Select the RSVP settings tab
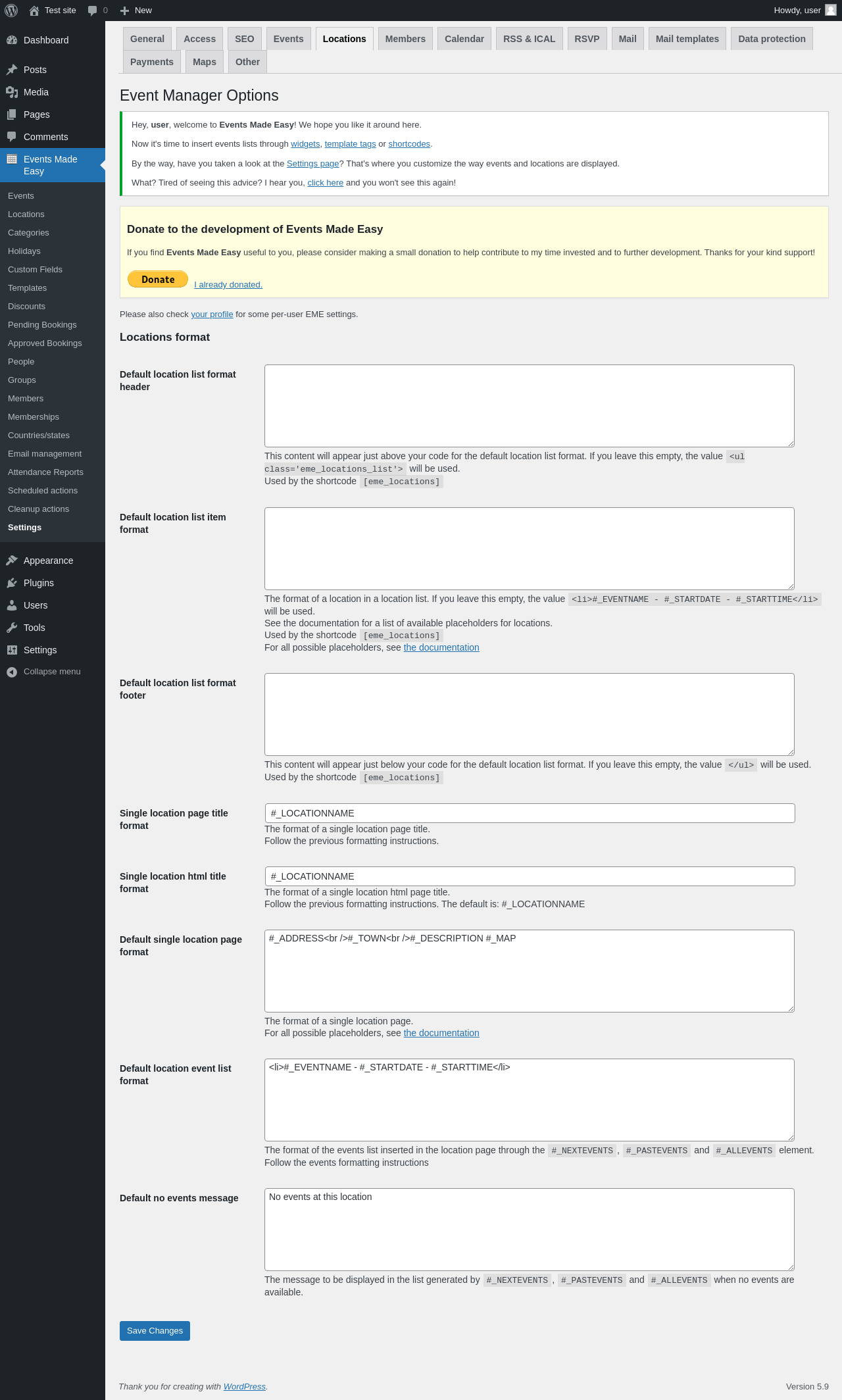The image size is (842, 1400). click(x=587, y=39)
